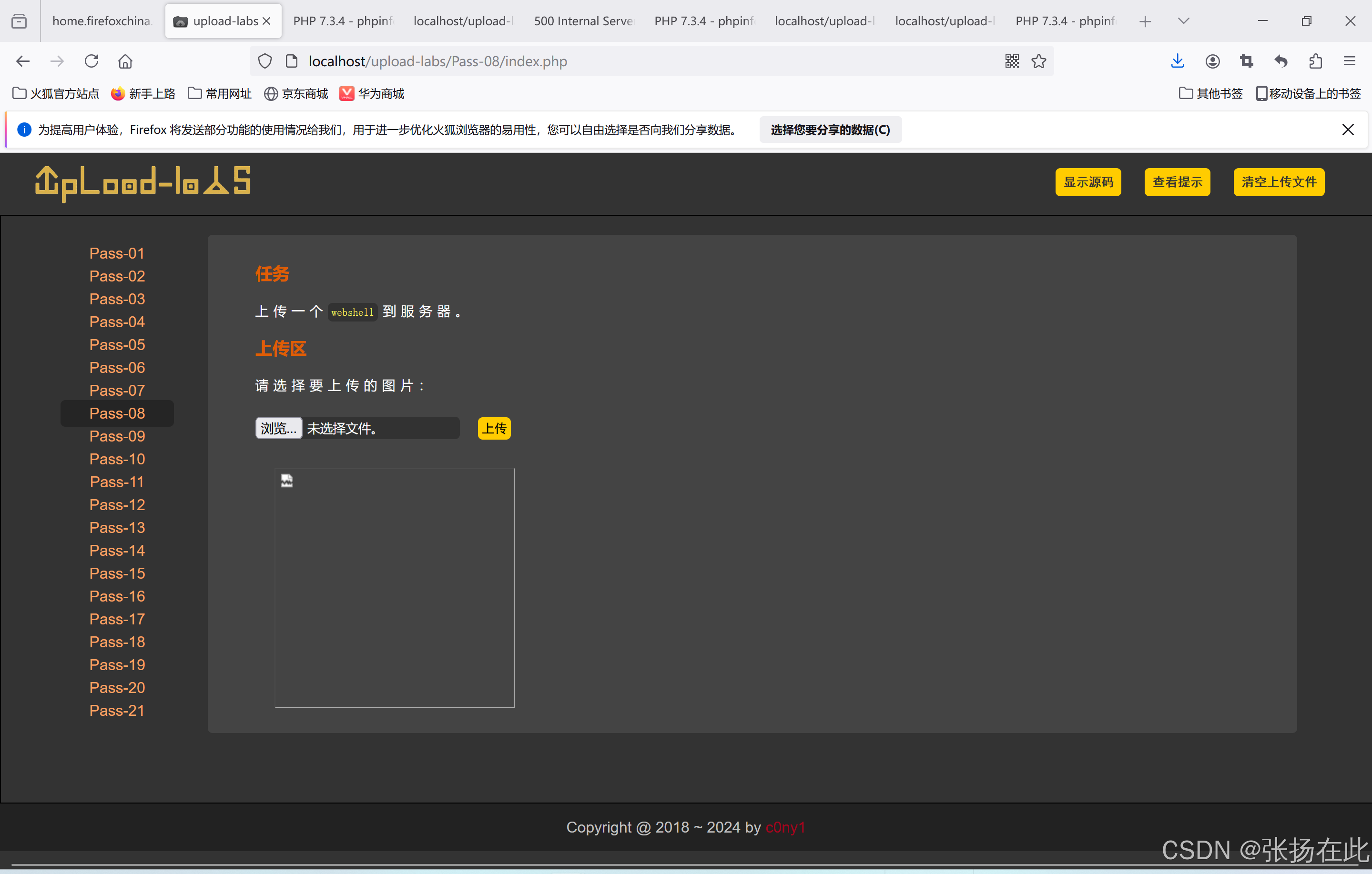Navigate back to the previous page
1372x874 pixels.
[x=23, y=61]
